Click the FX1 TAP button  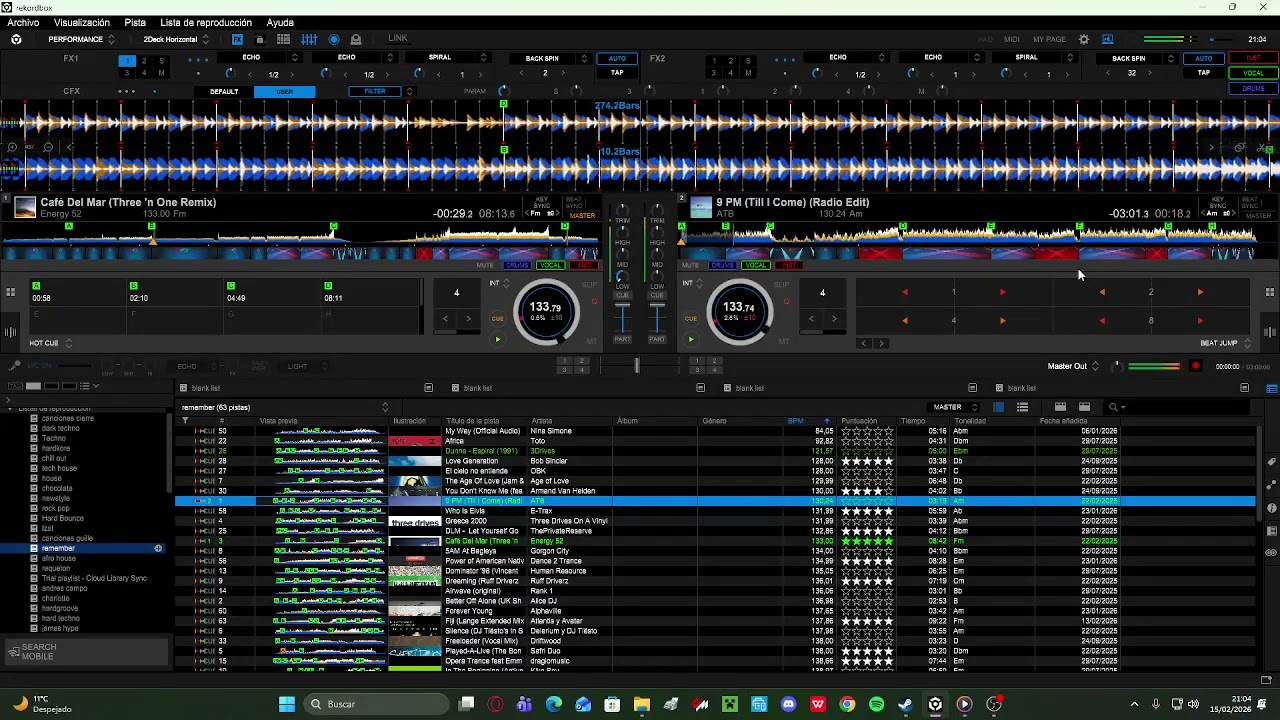pos(617,73)
